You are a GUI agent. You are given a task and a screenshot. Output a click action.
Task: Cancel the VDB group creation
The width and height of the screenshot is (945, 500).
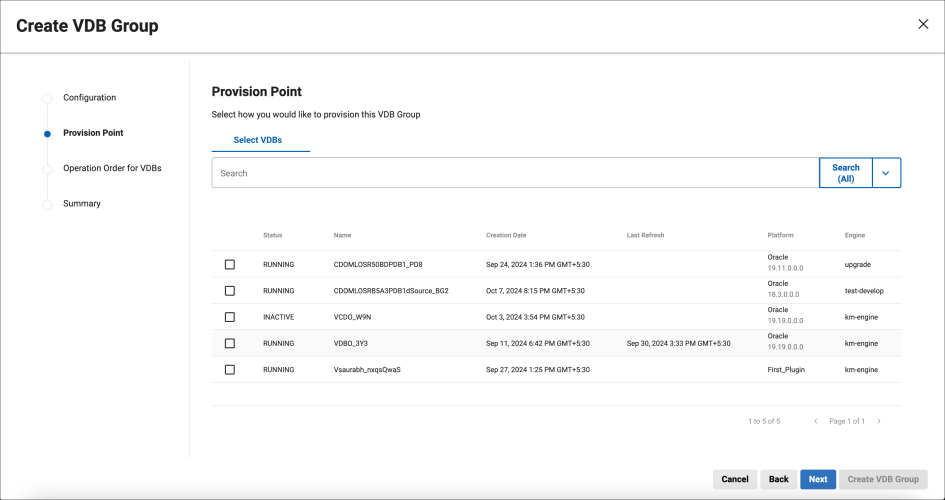tap(735, 479)
